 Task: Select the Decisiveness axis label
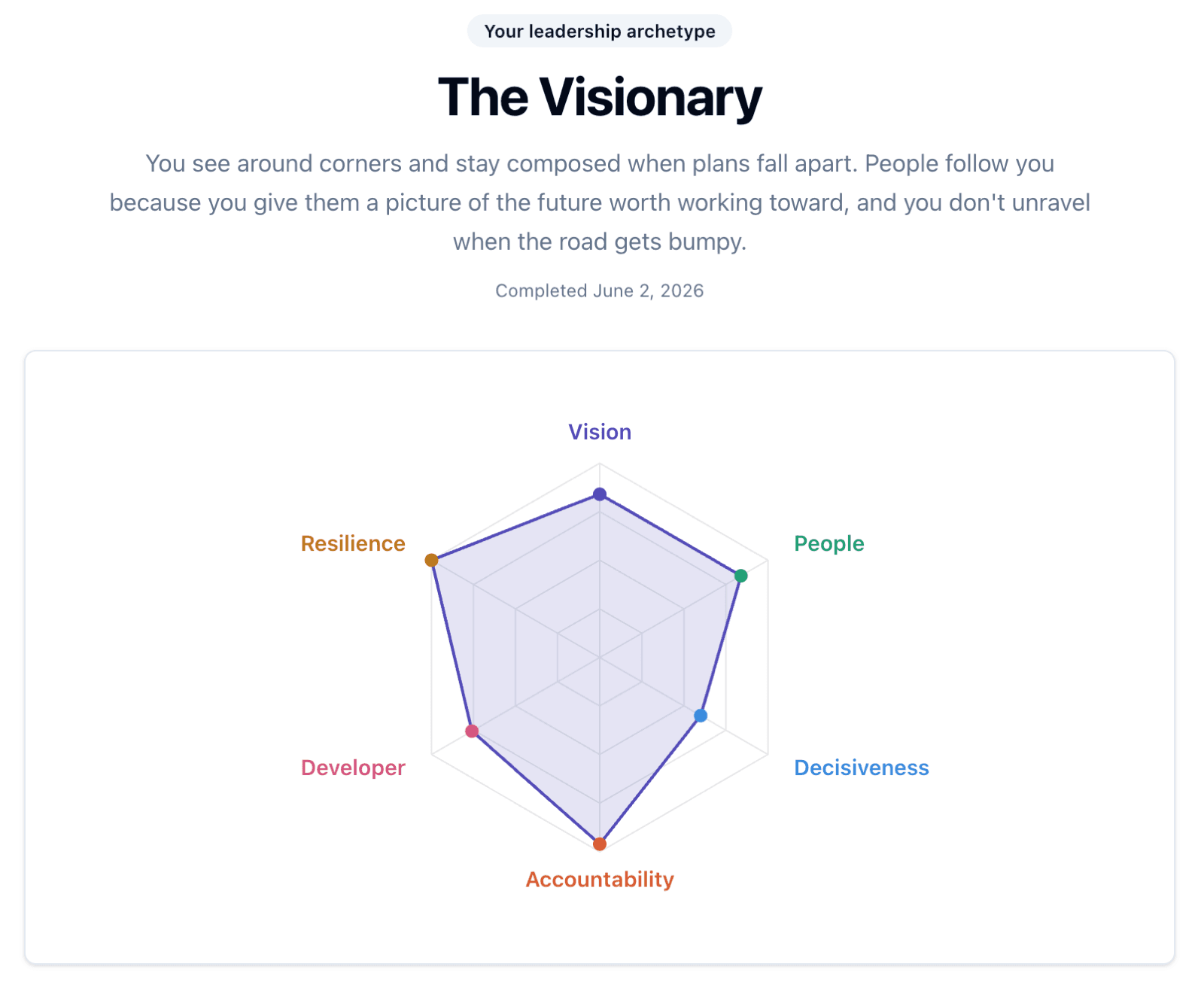tap(862, 768)
